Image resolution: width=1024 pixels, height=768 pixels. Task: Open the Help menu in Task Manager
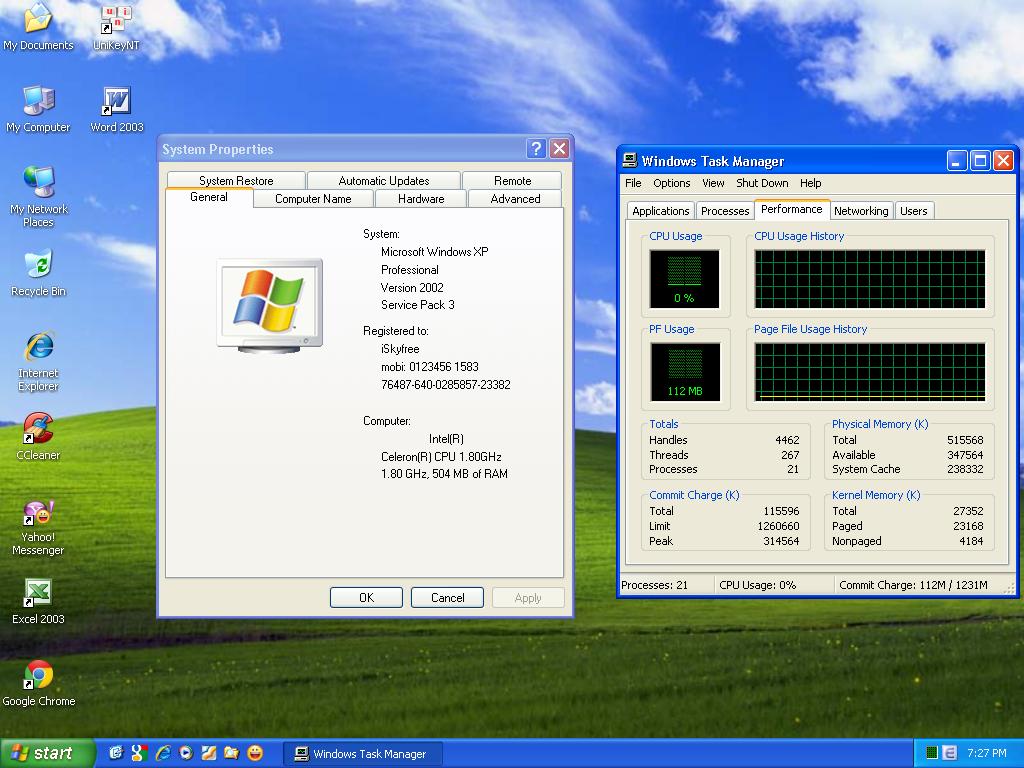pos(810,183)
